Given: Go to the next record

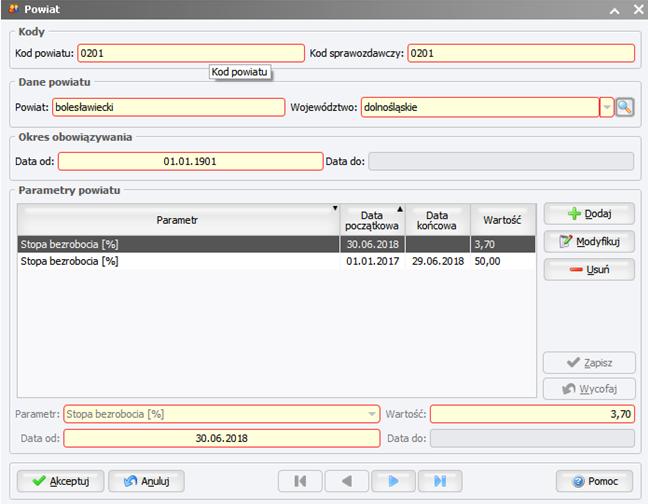Looking at the screenshot, I should pyautogui.click(x=393, y=481).
